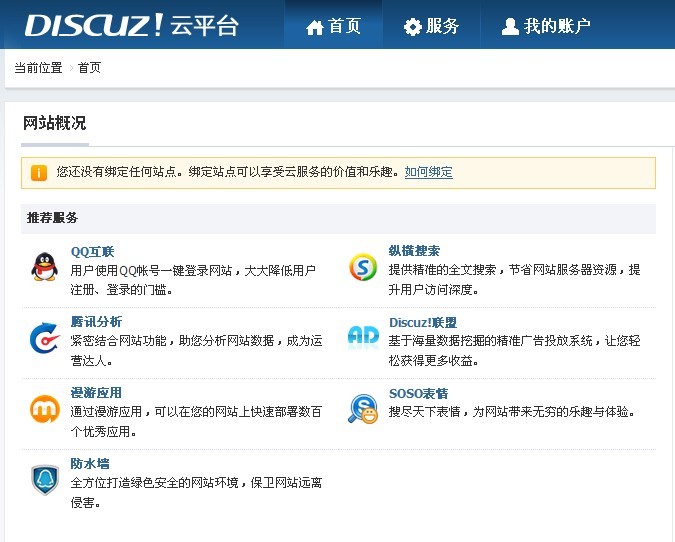The image size is (675, 542).
Task: Open the 服务 navigation tab
Action: [431, 26]
